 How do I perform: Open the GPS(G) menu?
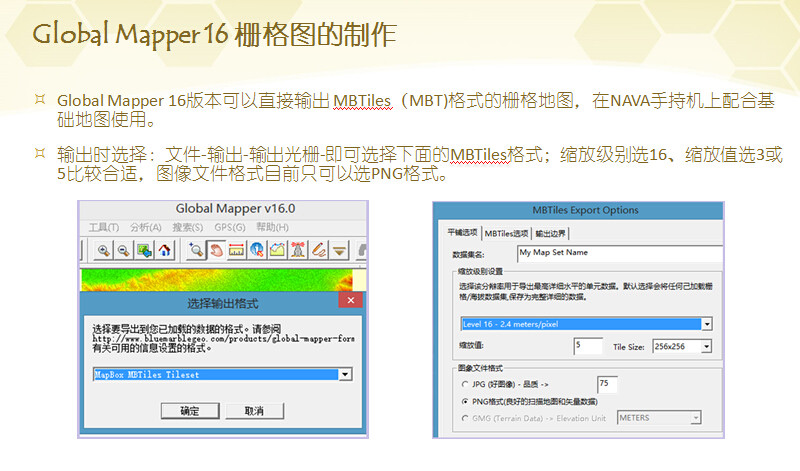(x=230, y=227)
